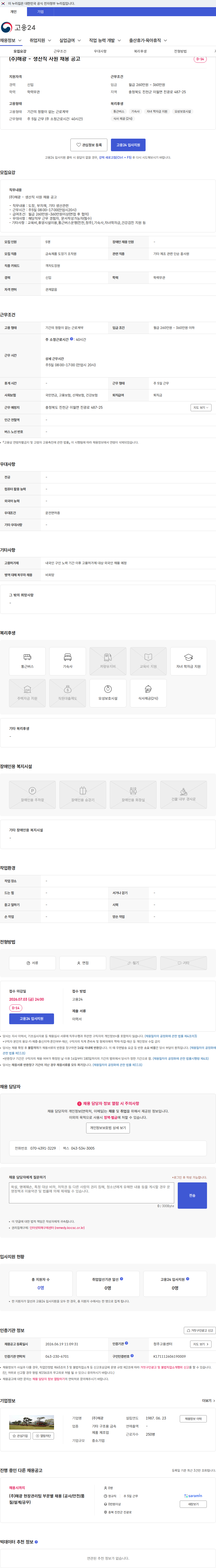Click the 통근버스 benefit icon
Viewport: 216px width, 1568px height.
coord(27,661)
